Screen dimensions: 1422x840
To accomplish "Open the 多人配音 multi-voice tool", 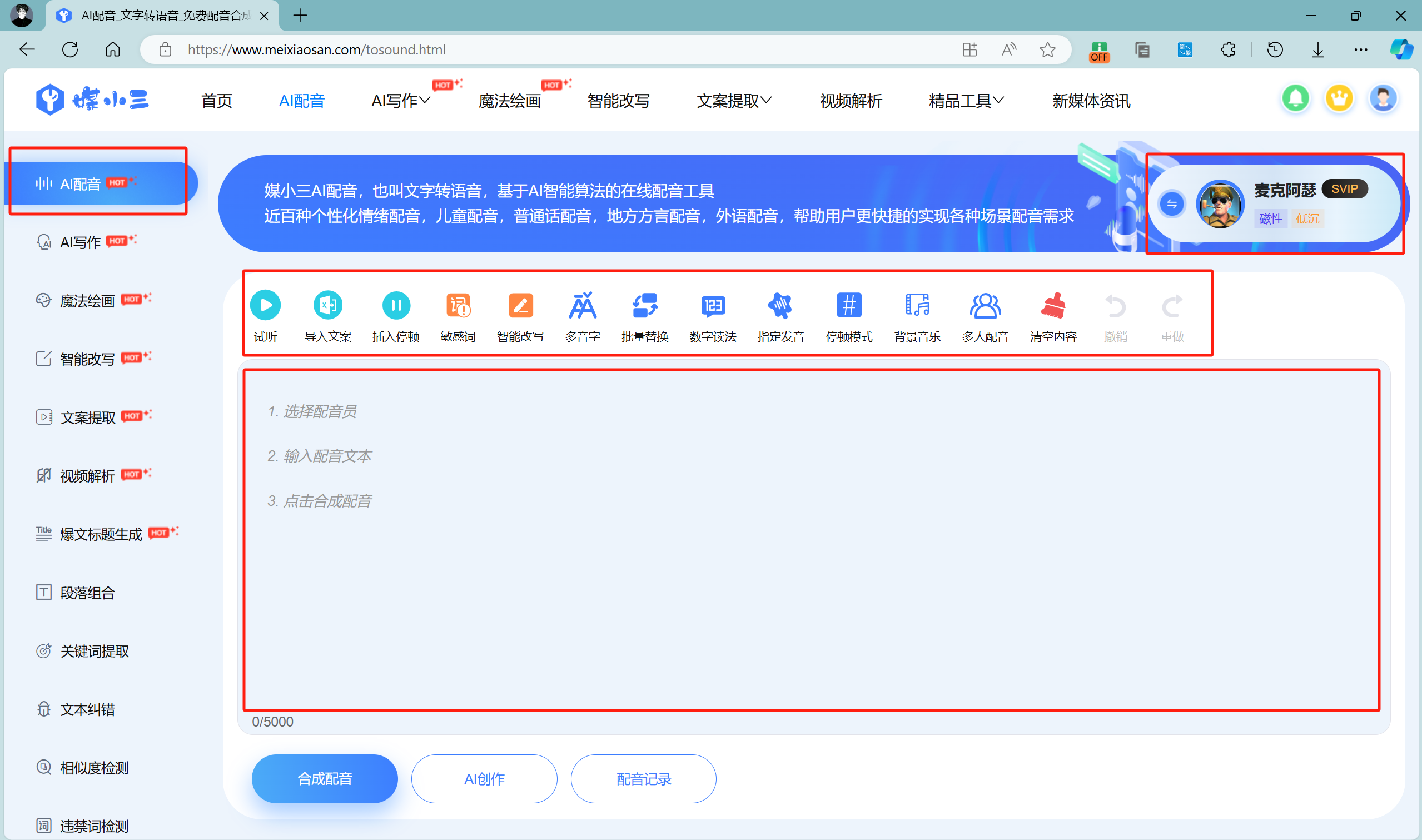I will (985, 306).
